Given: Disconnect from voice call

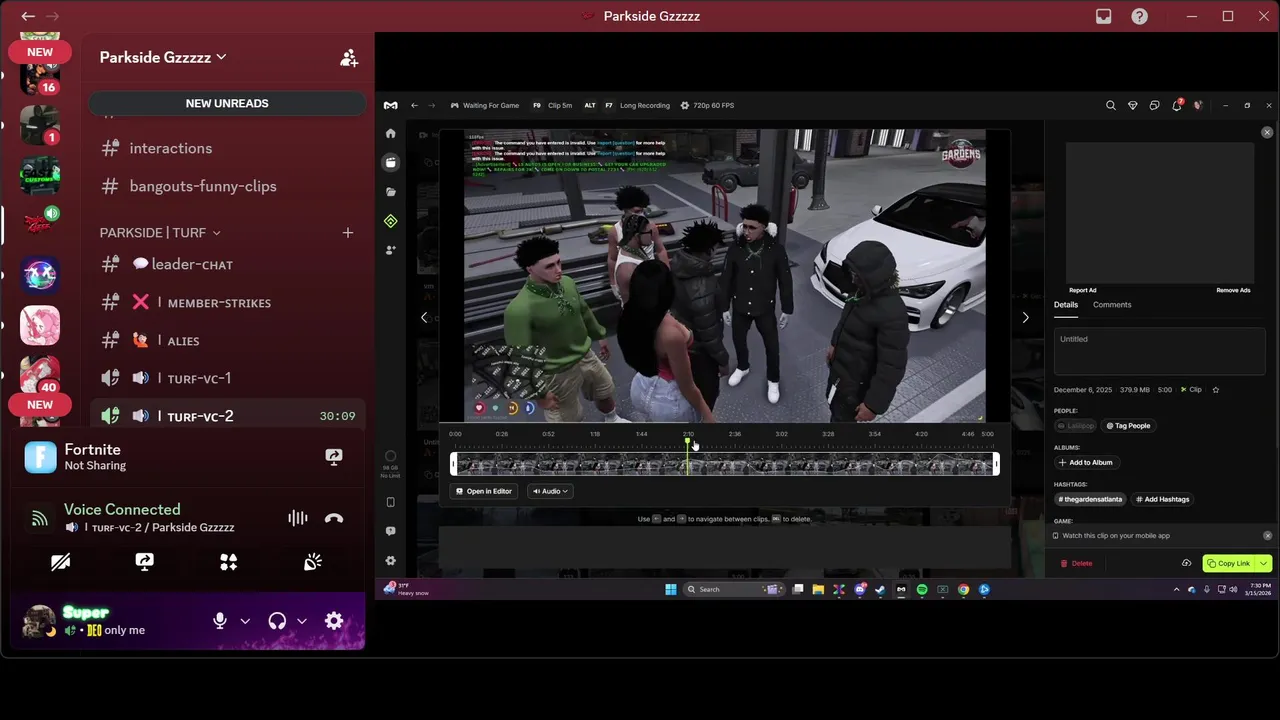Looking at the screenshot, I should 334,518.
